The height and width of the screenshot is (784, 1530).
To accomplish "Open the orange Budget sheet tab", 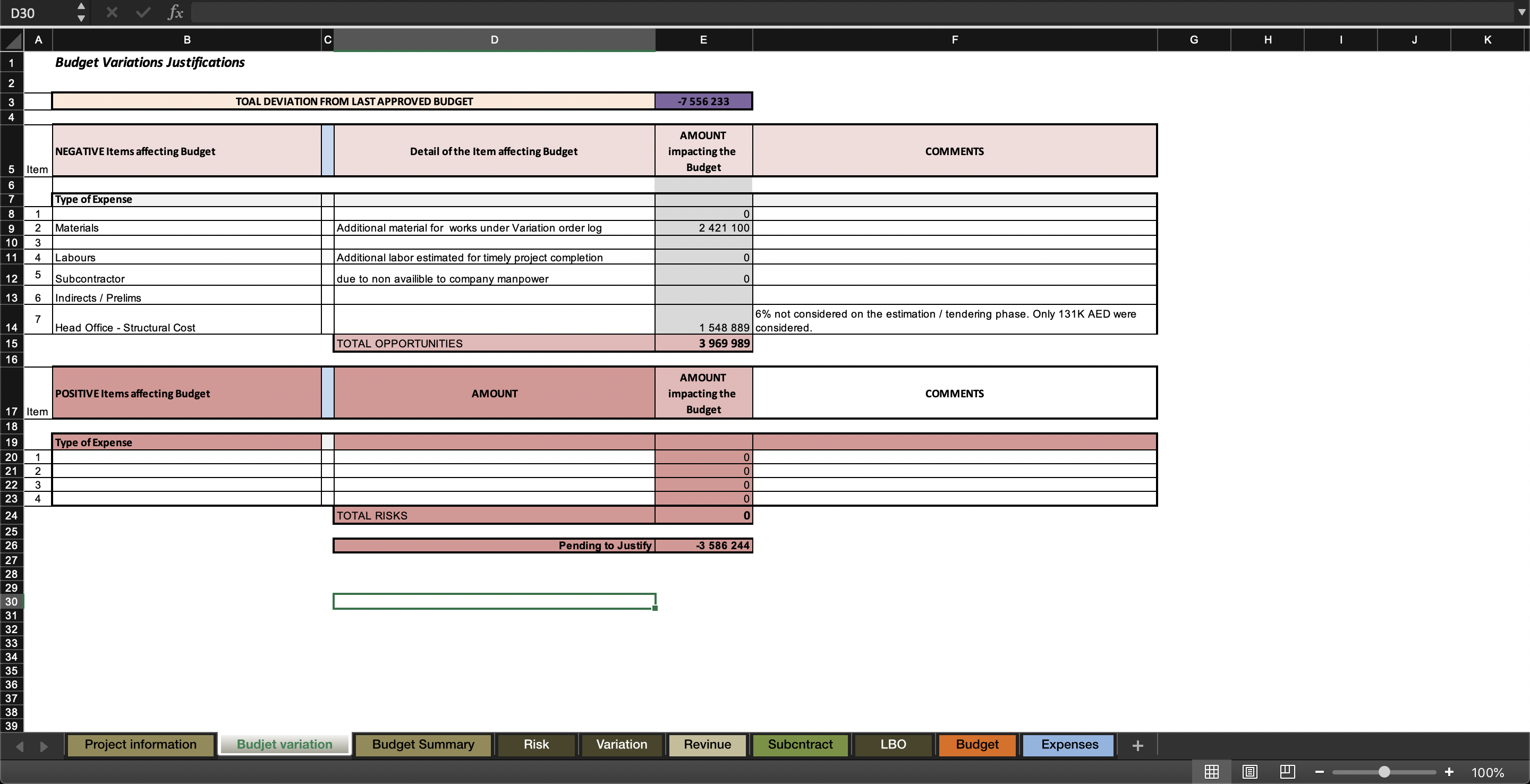I will [x=977, y=745].
